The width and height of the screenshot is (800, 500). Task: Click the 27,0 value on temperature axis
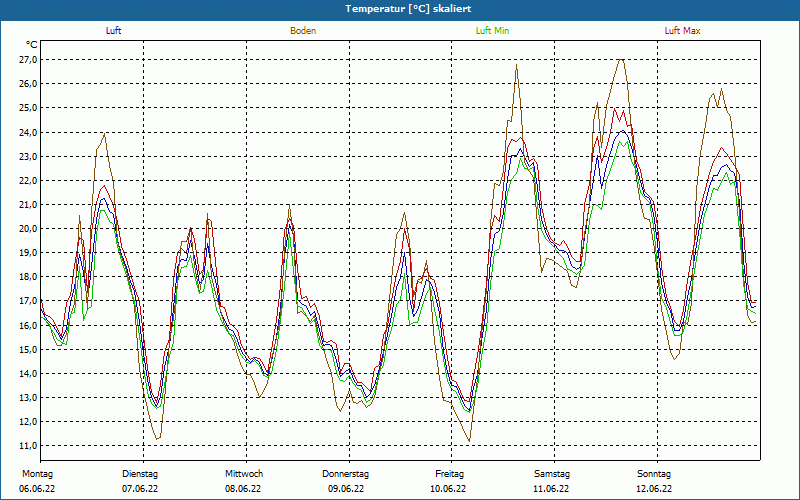click(28, 60)
